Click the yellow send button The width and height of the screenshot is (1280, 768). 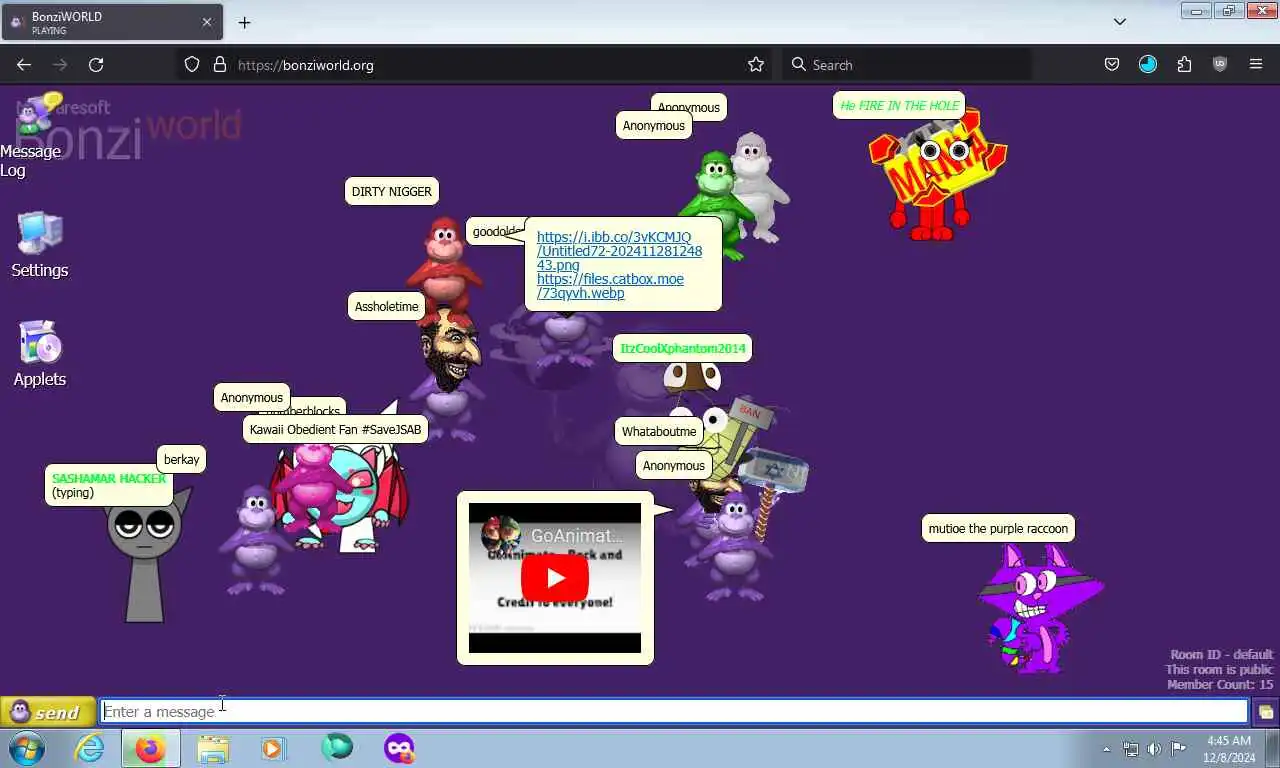pos(47,712)
